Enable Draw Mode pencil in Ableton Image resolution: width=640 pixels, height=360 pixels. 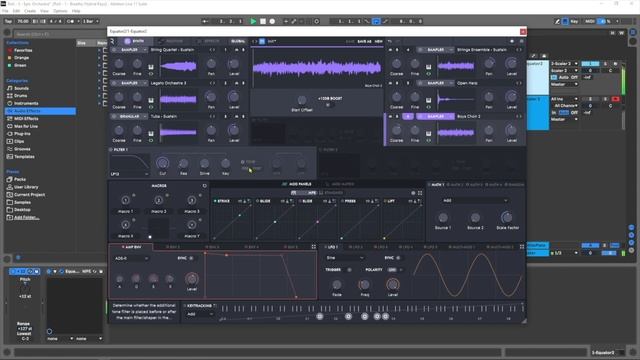pyautogui.click(x=557, y=21)
